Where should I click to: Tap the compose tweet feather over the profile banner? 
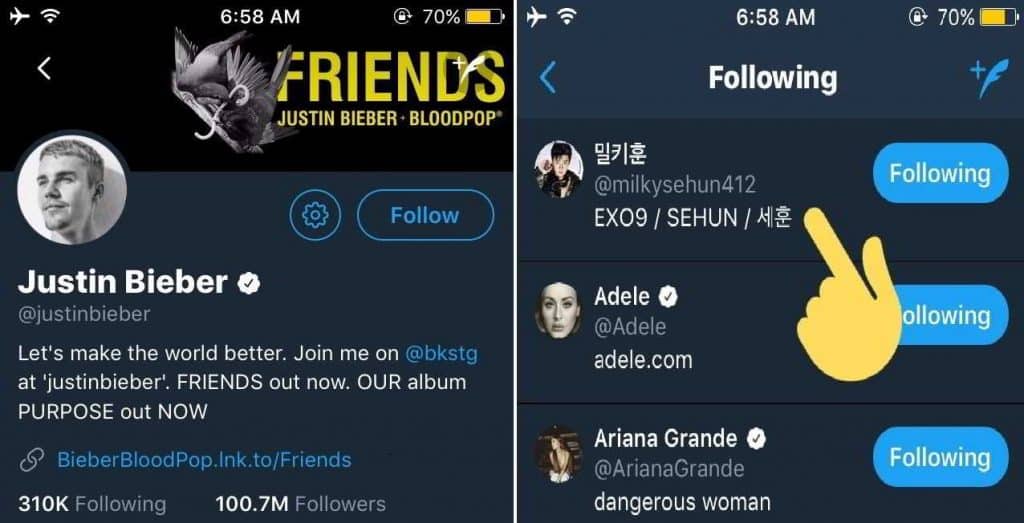click(x=469, y=70)
